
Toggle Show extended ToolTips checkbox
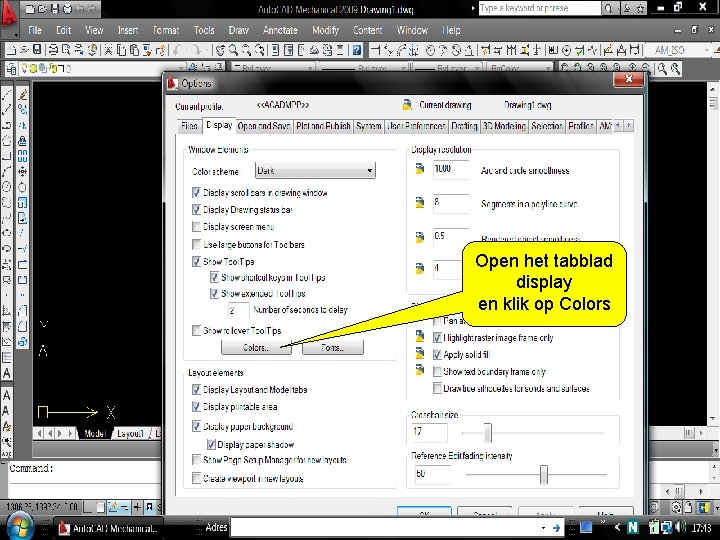[214, 293]
